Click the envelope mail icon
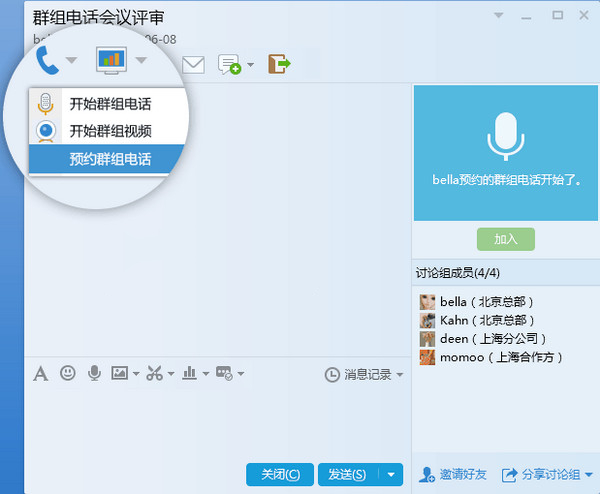600x494 pixels. (193, 65)
